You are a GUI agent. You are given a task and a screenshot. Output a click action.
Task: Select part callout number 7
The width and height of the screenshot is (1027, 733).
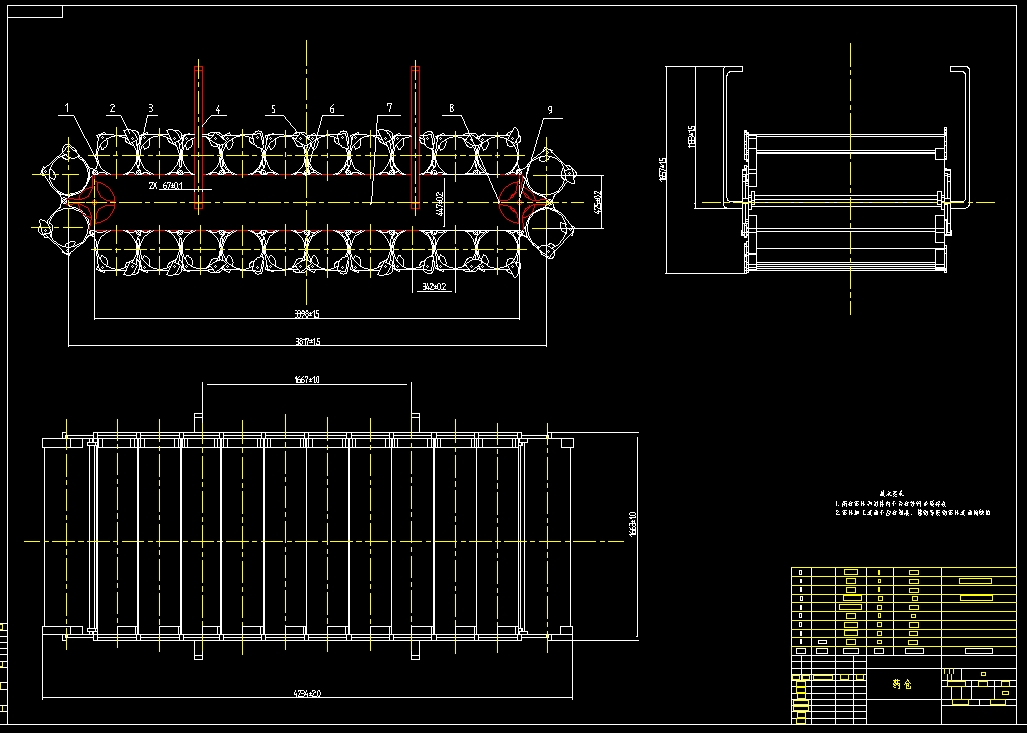(390, 107)
